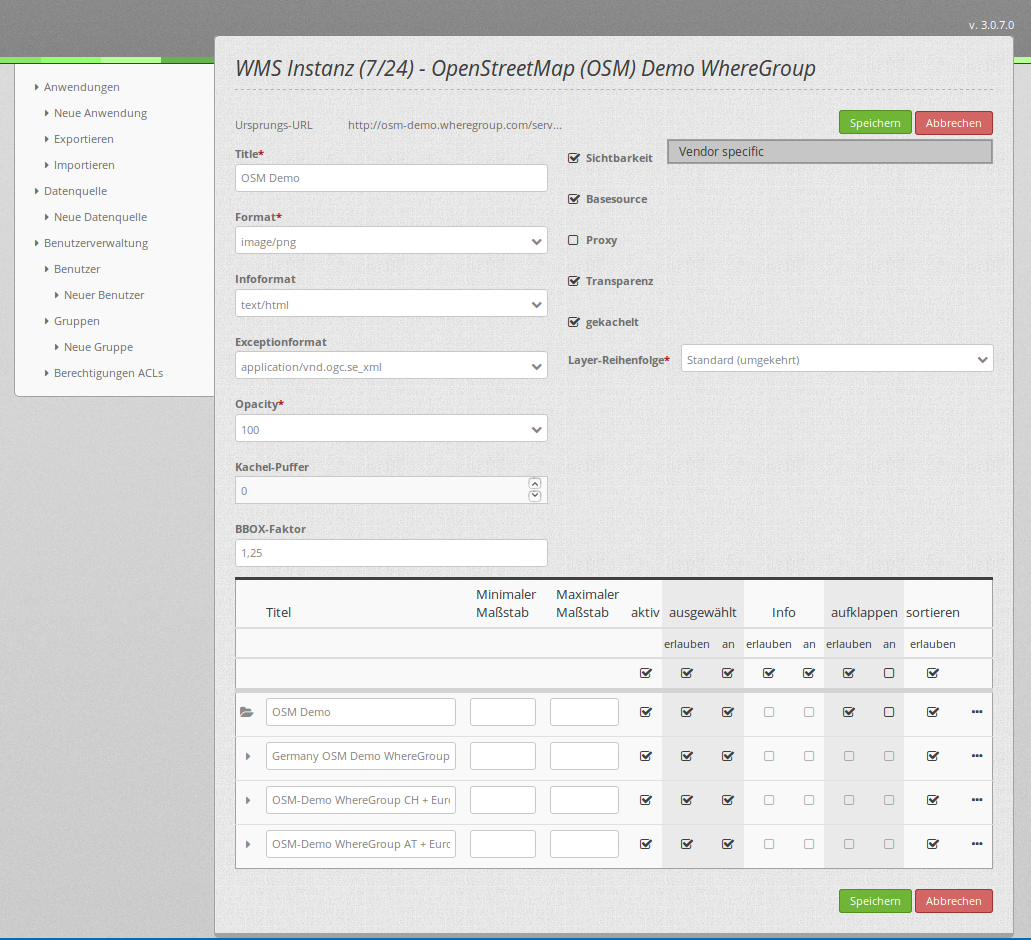Open three-dots menu for OSM-Demo CH row
The image size is (1031, 940).
(976, 800)
